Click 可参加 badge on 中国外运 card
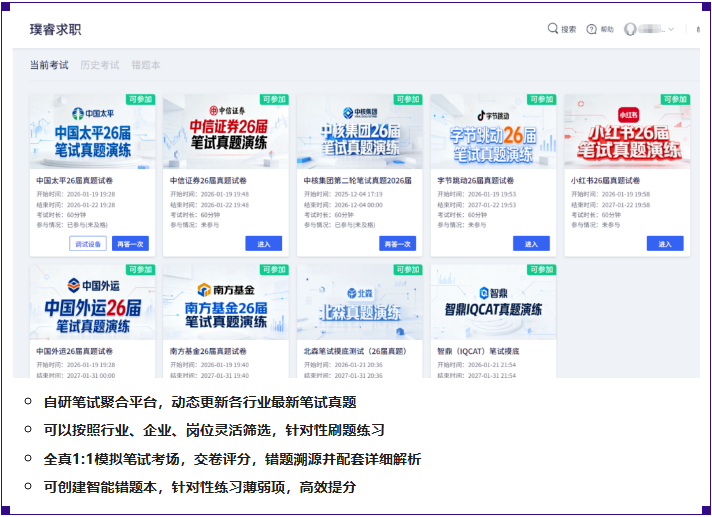 pyautogui.click(x=141, y=270)
